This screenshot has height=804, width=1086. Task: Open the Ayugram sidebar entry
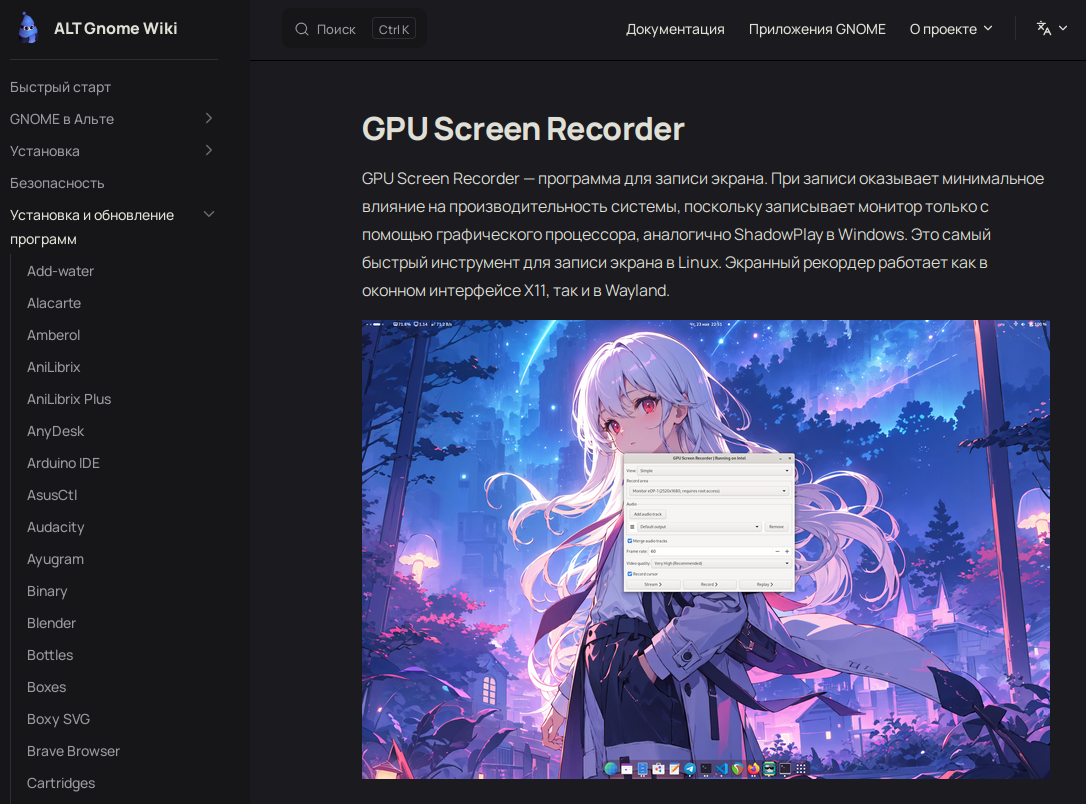[x=55, y=559]
